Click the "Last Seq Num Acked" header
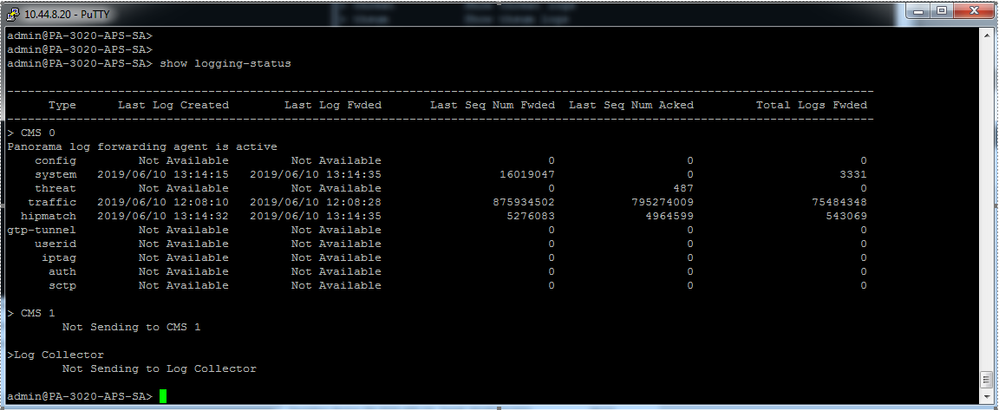The width and height of the screenshot is (999, 410). point(631,105)
